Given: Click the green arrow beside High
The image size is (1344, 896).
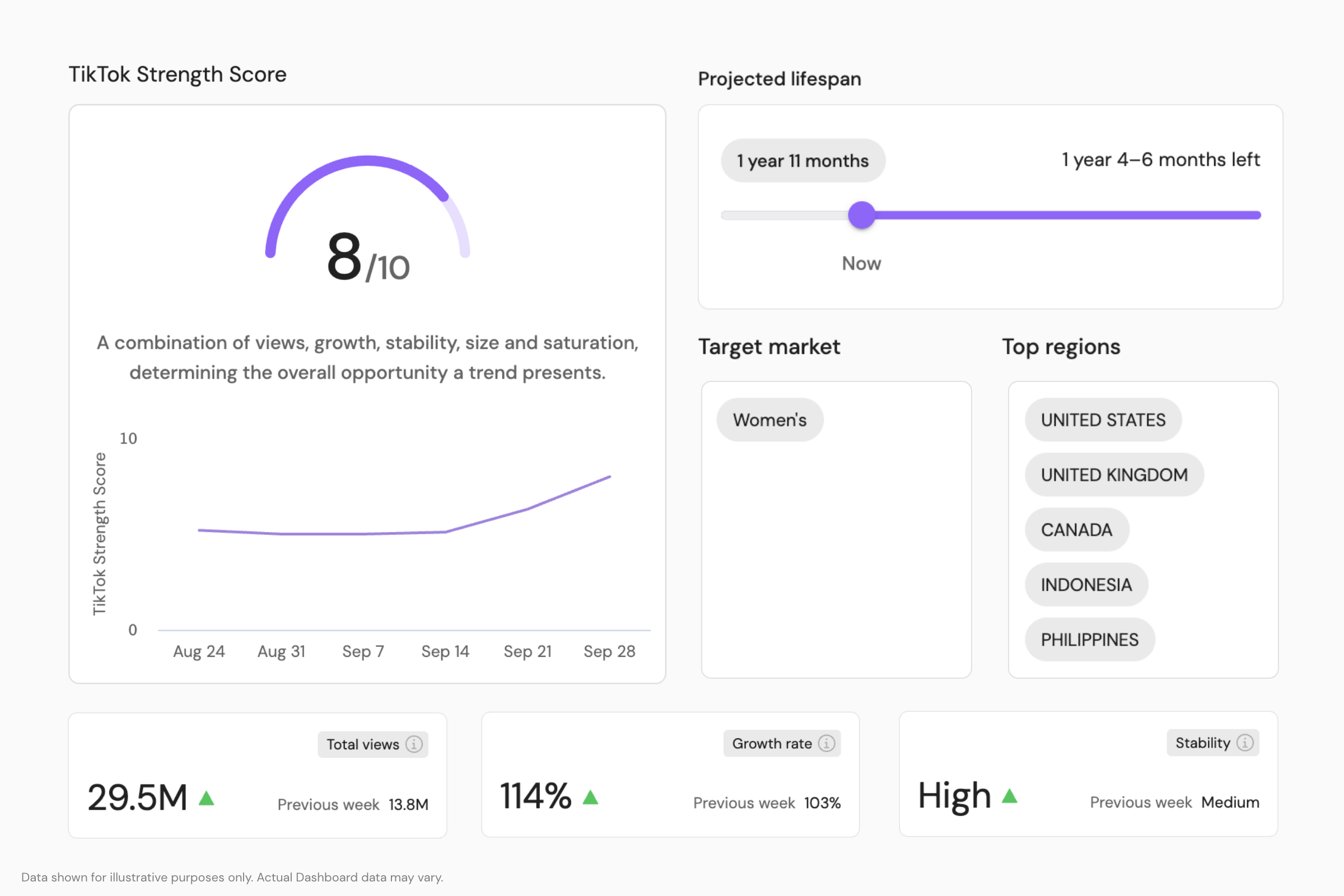Looking at the screenshot, I should click(1010, 795).
